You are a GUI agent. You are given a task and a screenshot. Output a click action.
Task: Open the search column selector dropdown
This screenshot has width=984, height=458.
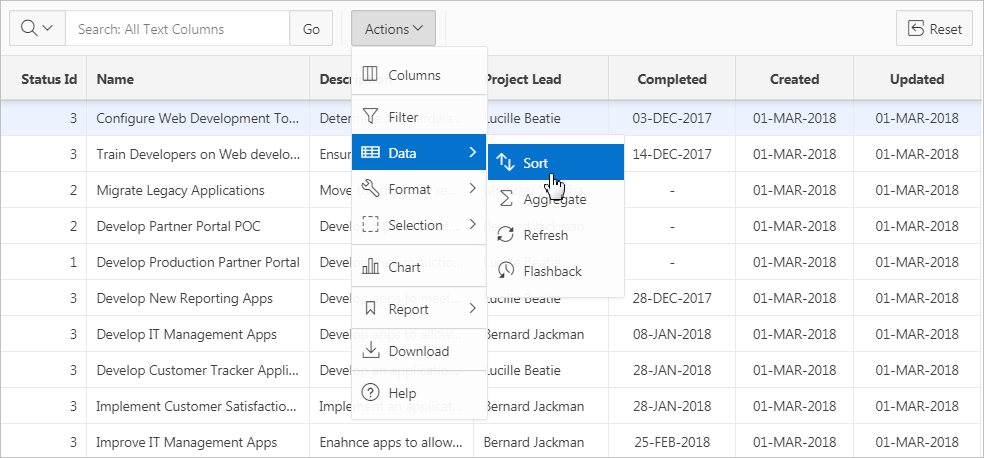click(x=37, y=29)
